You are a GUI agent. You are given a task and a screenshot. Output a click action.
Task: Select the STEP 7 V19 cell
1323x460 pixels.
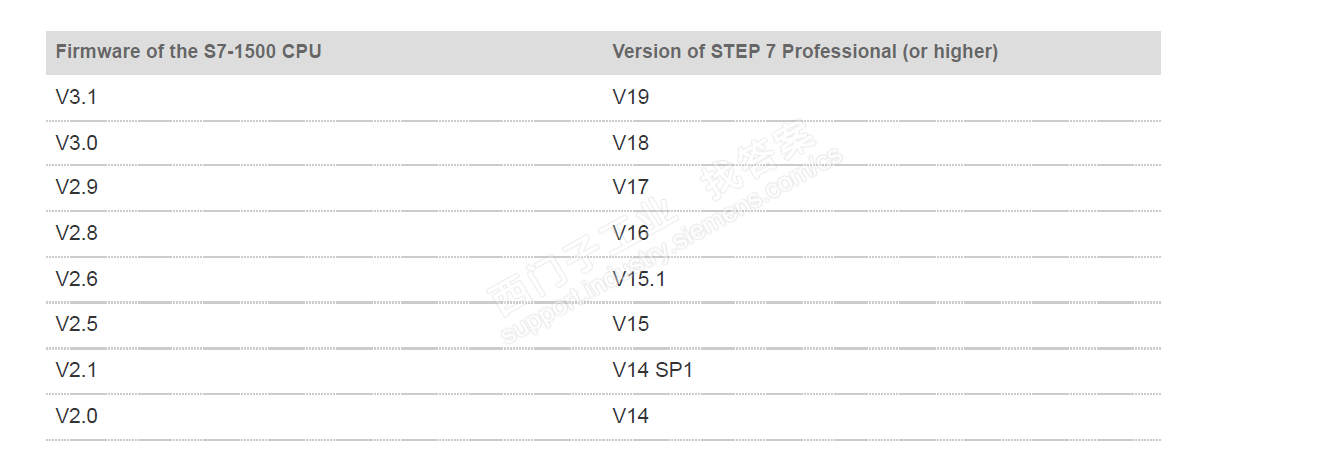(x=630, y=97)
